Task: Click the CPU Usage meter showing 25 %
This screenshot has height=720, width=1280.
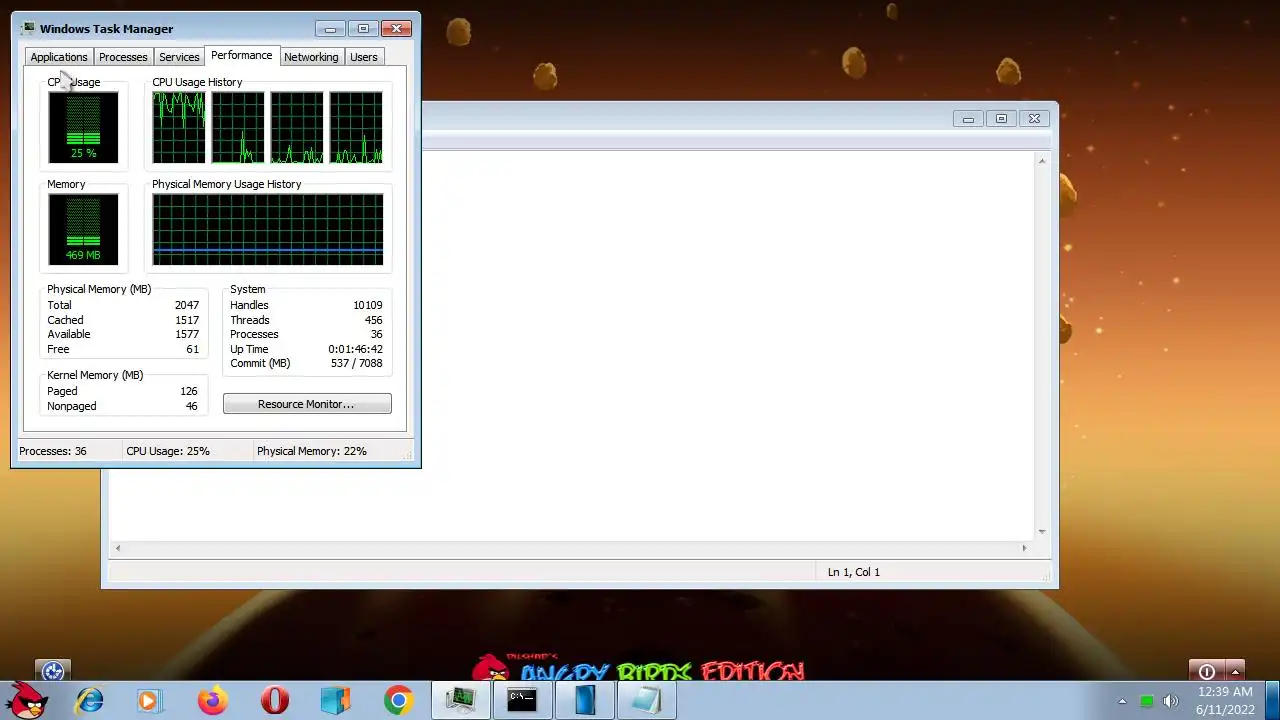Action: click(83, 127)
